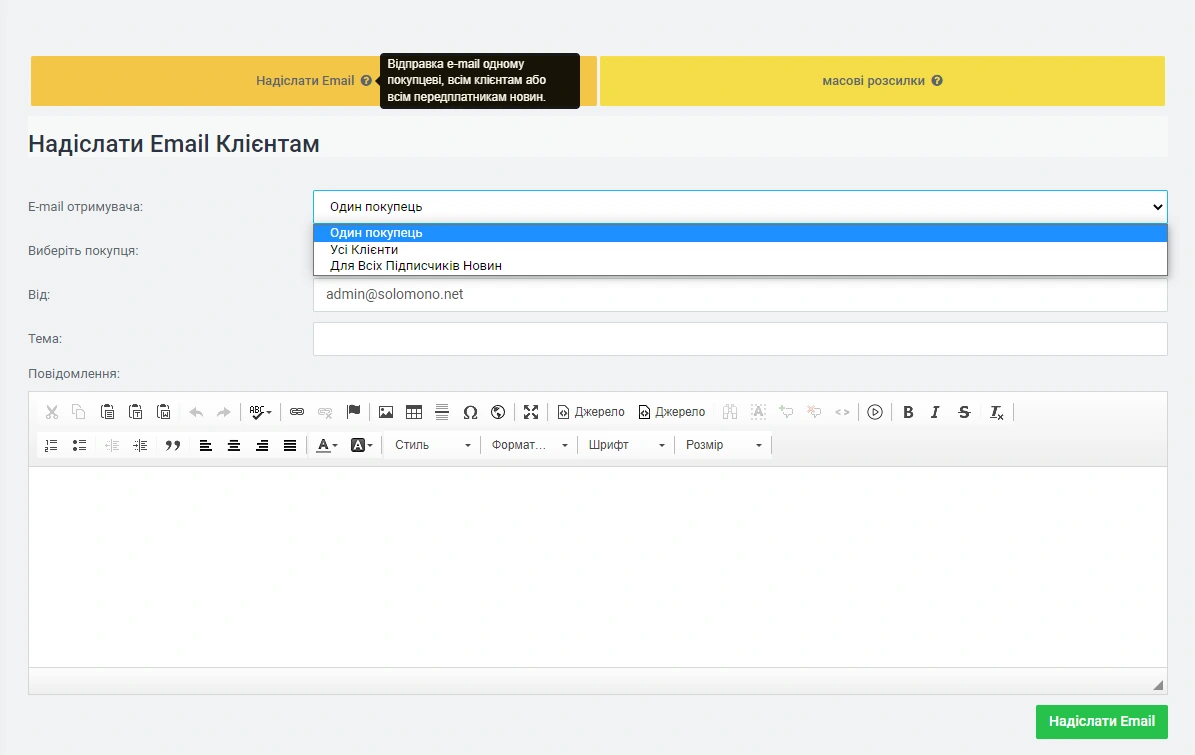The width and height of the screenshot is (1195, 755).
Task: Click the anchor flag icon
Action: click(353, 412)
